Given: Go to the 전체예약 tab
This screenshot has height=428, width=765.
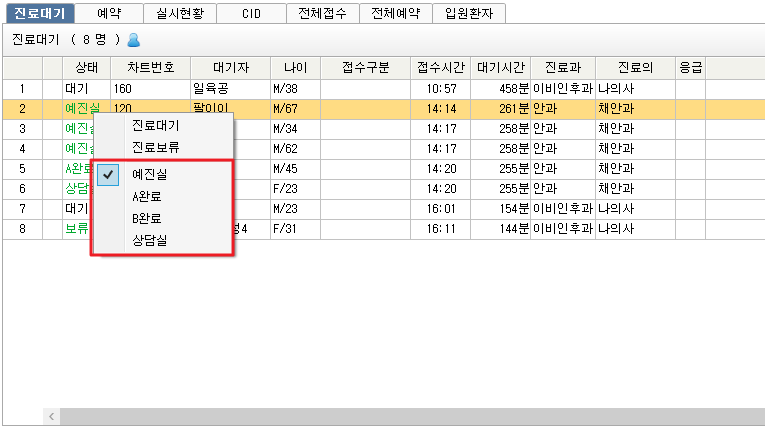Looking at the screenshot, I should (394, 13).
